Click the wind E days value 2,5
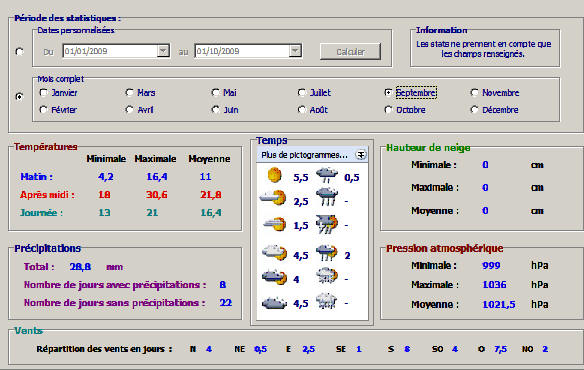Viewport: 584px width, 370px height. pos(308,349)
